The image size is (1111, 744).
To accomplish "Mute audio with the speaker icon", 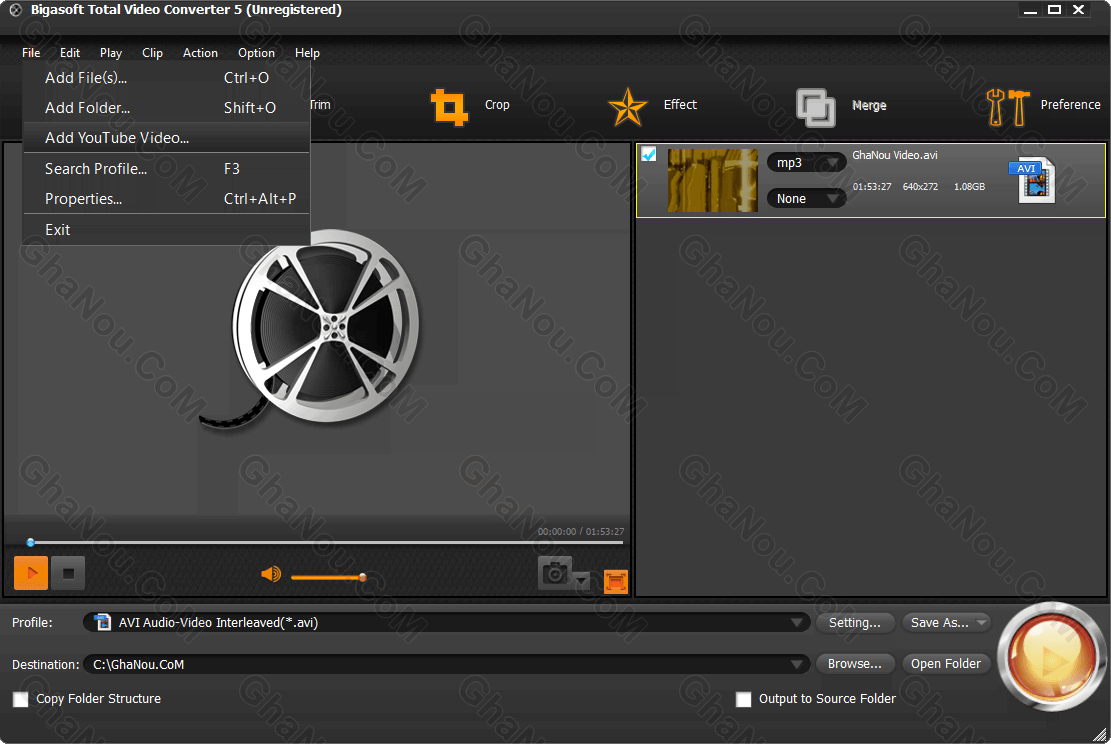I will tap(271, 574).
